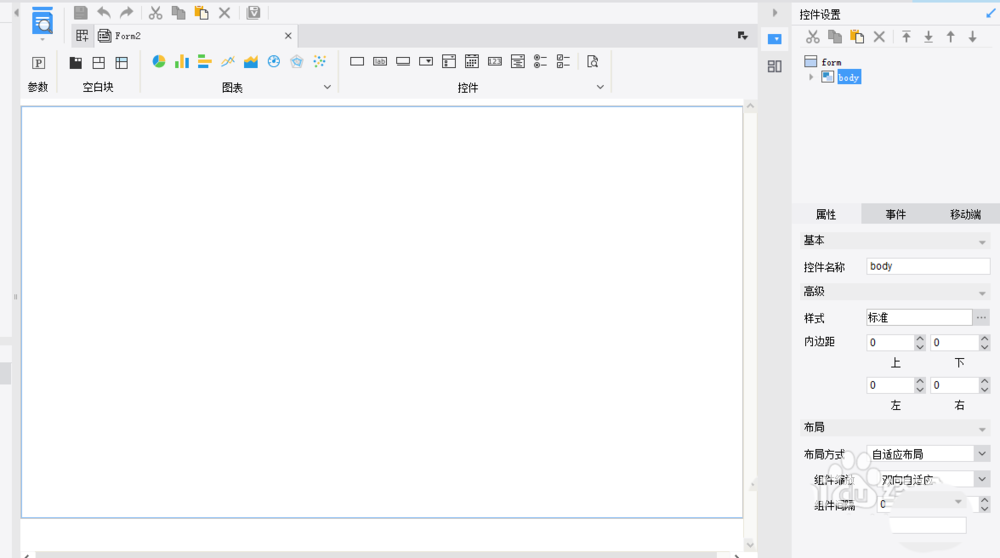Viewport: 1000px width, 558px height.
Task: Select the checkbox group widget
Action: coord(563,62)
